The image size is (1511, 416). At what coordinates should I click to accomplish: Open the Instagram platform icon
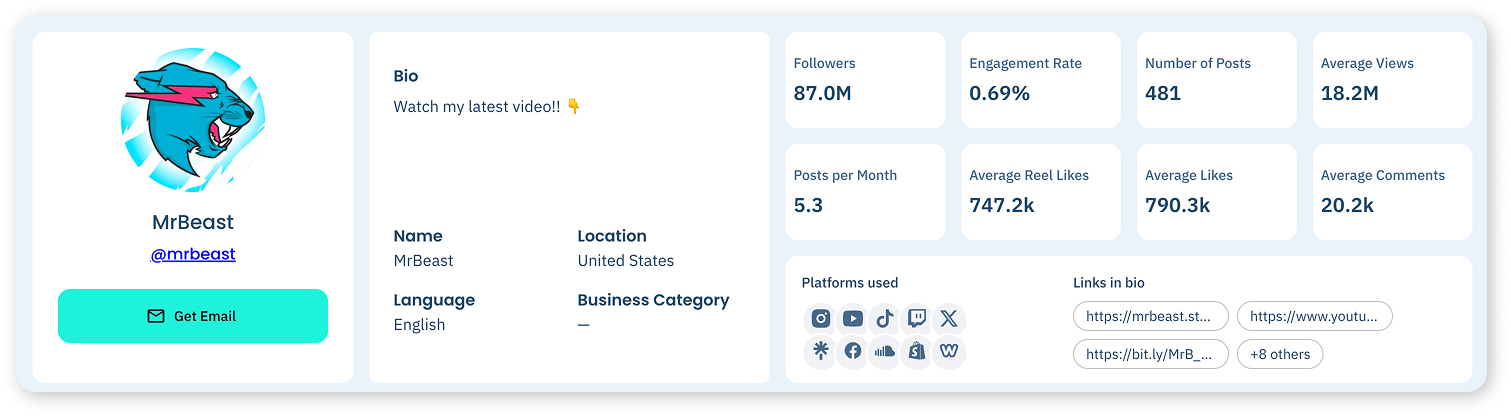tap(821, 319)
